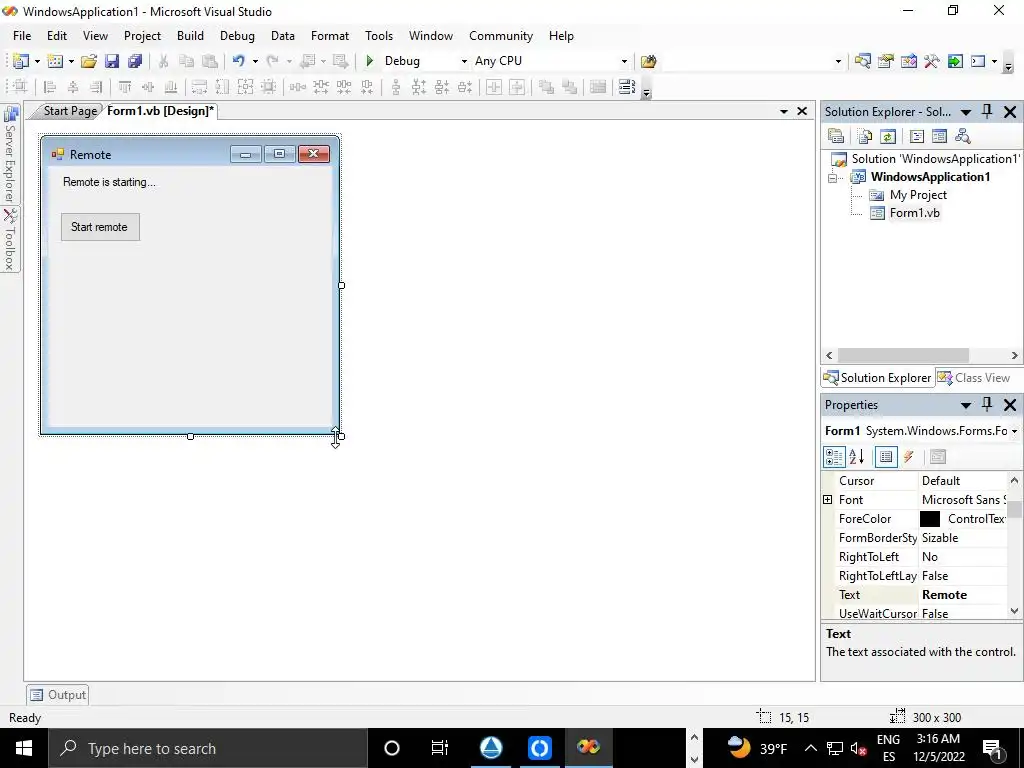Screen dimensions: 1024x768
Task: Pin the Properties panel
Action: point(987,405)
